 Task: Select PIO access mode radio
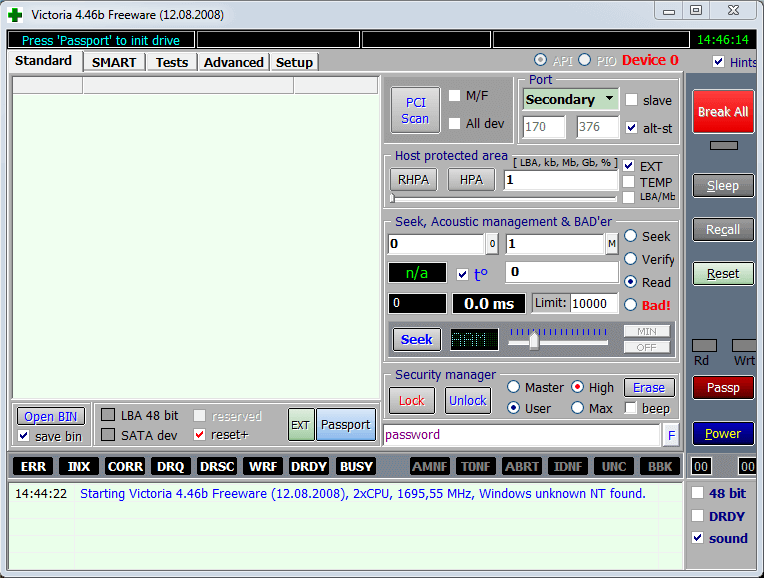tap(585, 60)
